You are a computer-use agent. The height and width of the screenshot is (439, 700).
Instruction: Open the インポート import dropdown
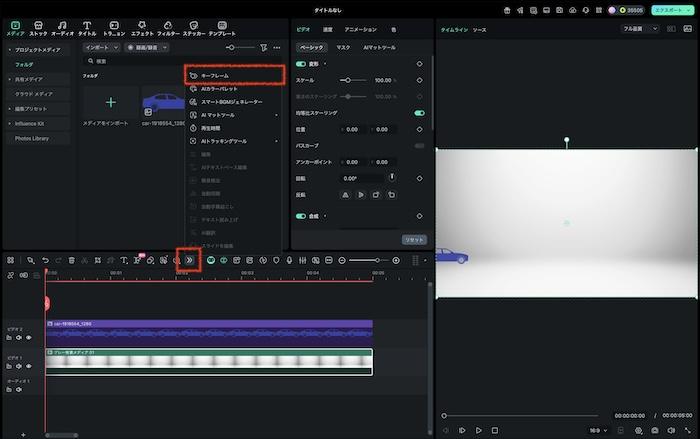pos(100,47)
